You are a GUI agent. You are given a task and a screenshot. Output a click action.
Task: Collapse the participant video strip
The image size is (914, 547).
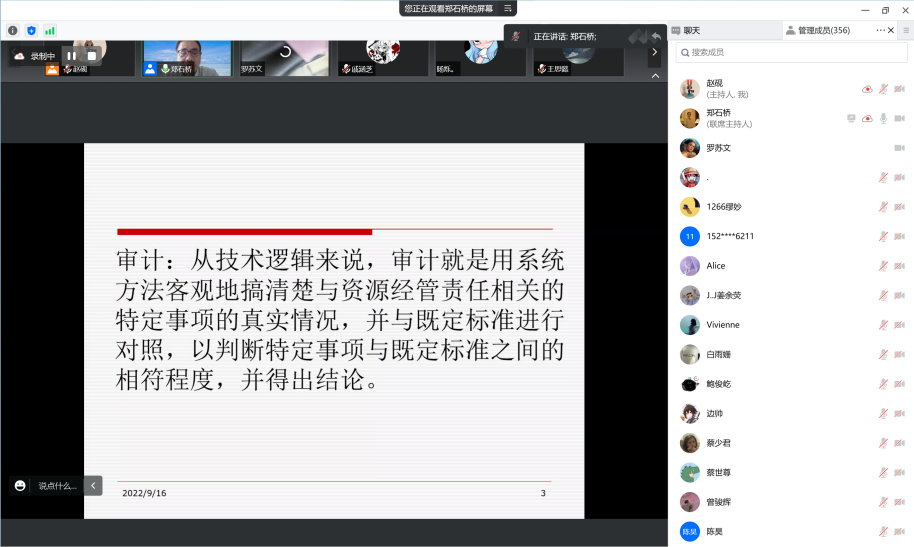[655, 75]
